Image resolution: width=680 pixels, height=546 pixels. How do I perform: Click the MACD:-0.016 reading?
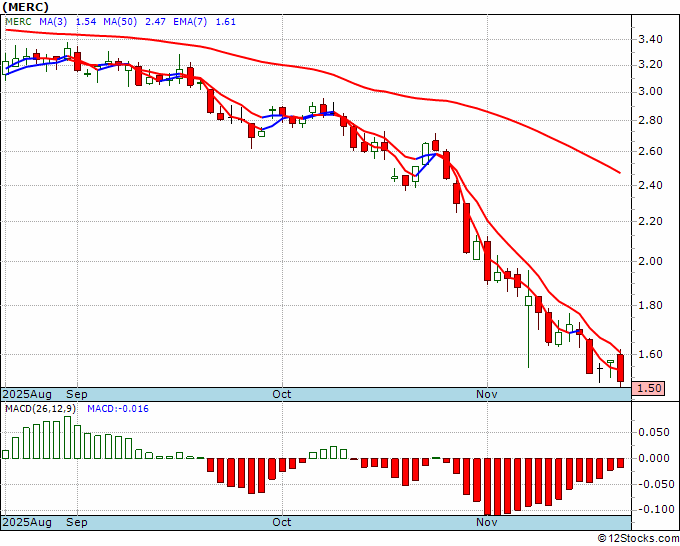click(118, 409)
